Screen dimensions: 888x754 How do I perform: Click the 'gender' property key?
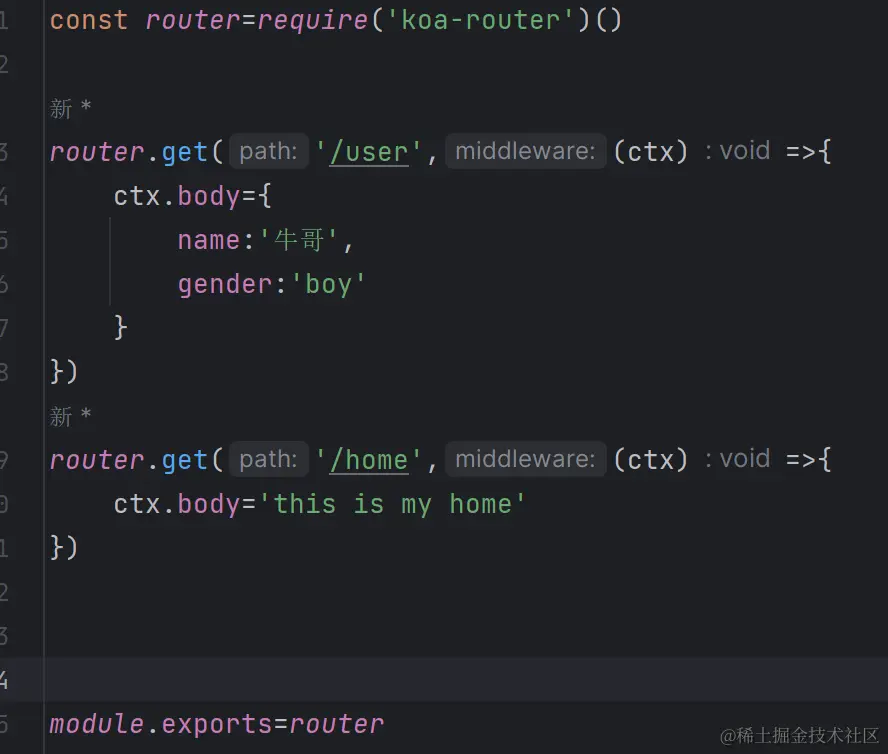point(225,285)
